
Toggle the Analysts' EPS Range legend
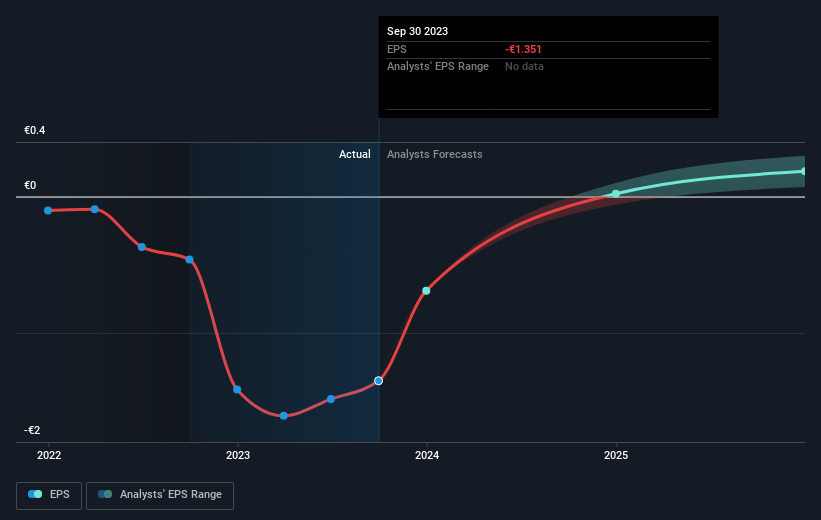pos(160,495)
